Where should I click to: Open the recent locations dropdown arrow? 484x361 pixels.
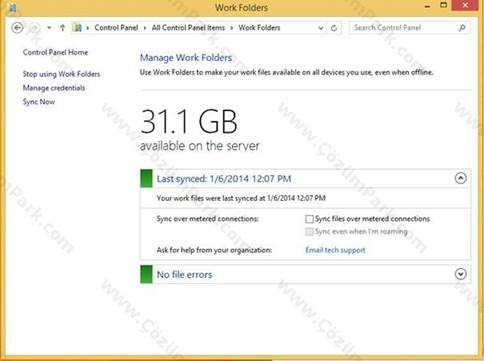click(49, 28)
